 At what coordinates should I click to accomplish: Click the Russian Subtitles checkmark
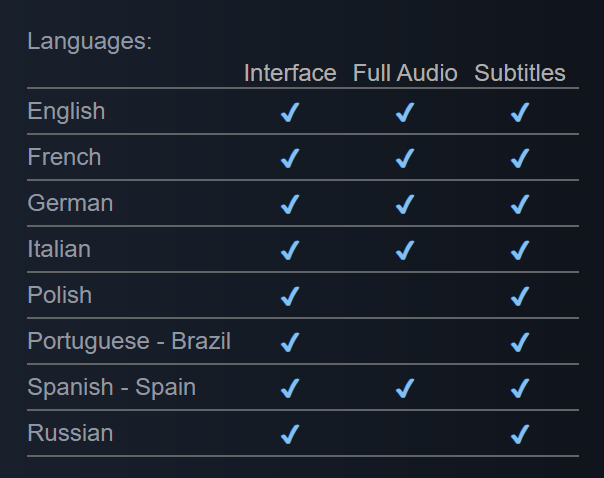(x=519, y=435)
